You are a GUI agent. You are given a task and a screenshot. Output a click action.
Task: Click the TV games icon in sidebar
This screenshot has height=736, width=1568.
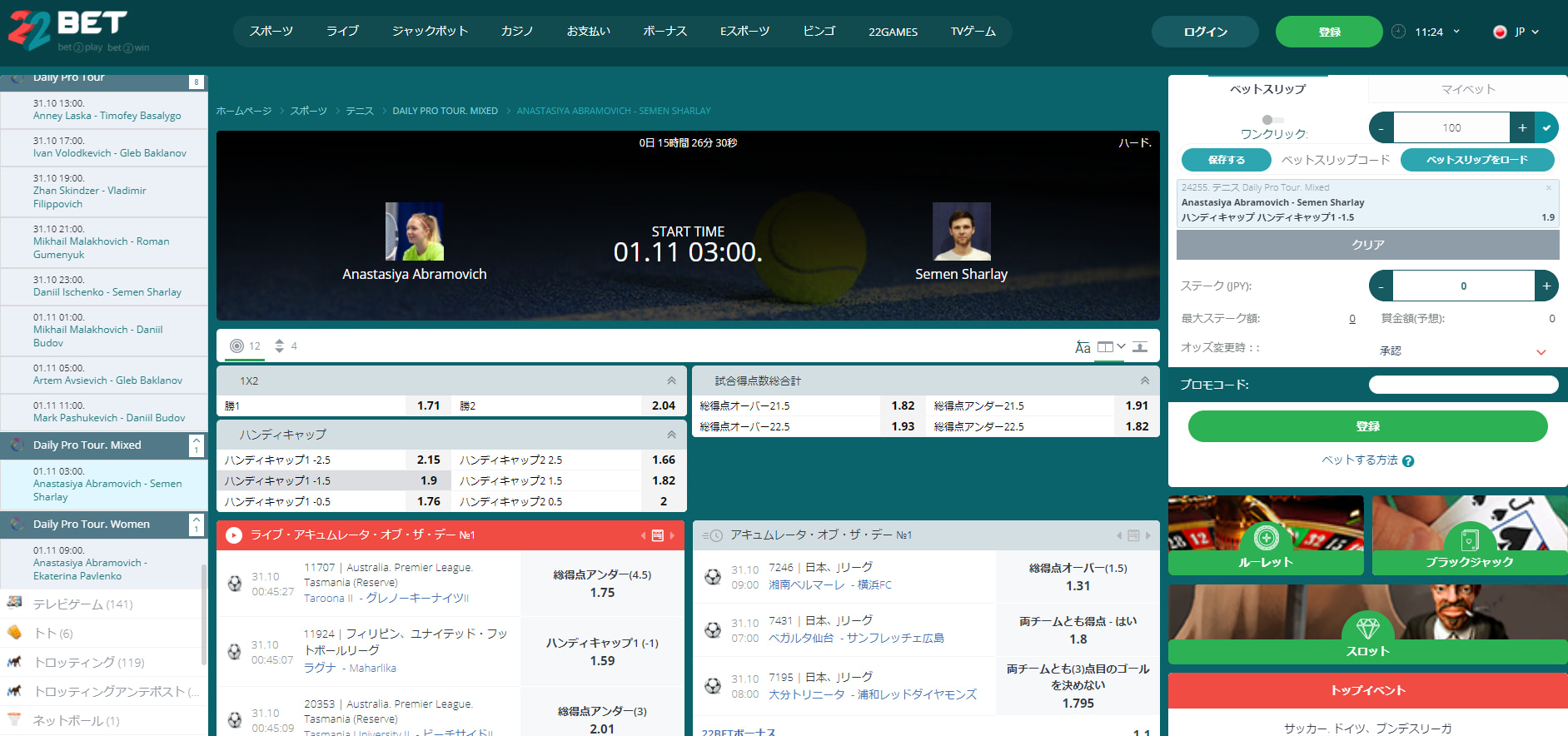click(x=14, y=603)
